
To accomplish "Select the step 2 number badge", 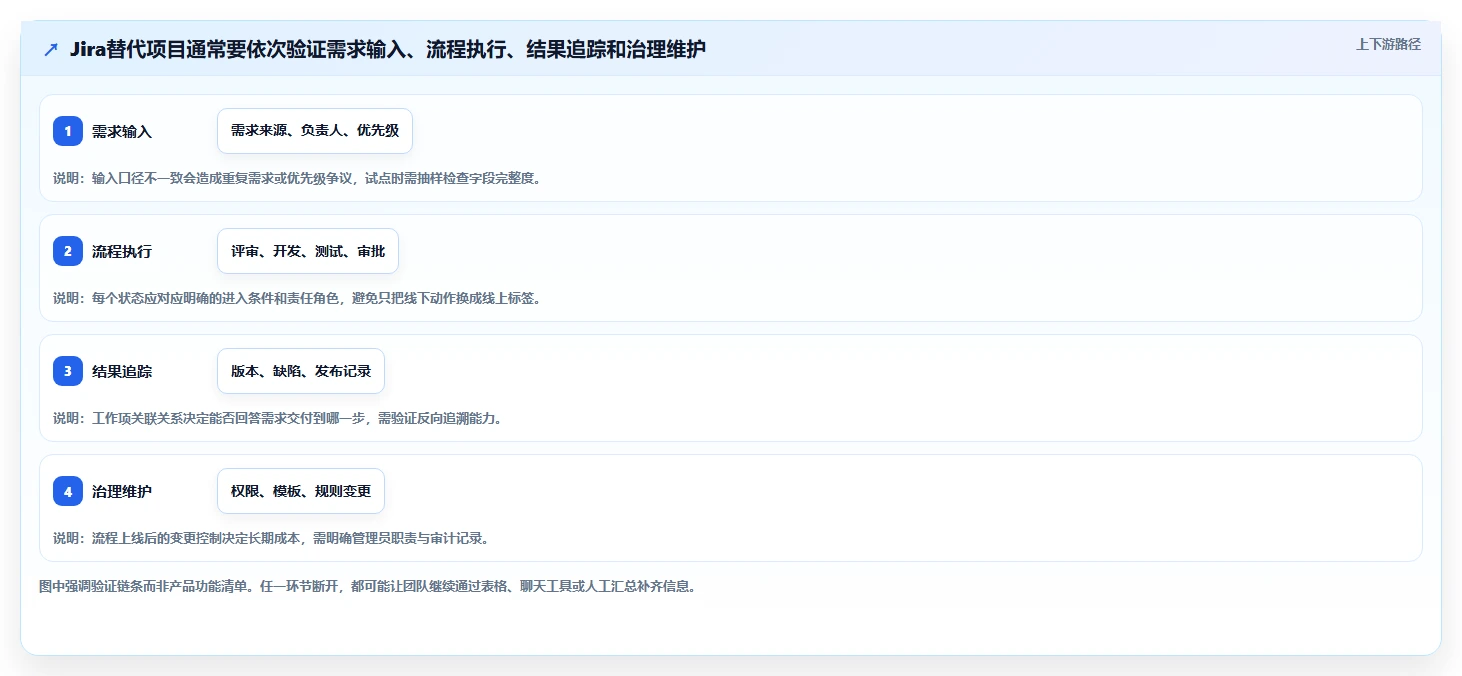I will pyautogui.click(x=68, y=251).
